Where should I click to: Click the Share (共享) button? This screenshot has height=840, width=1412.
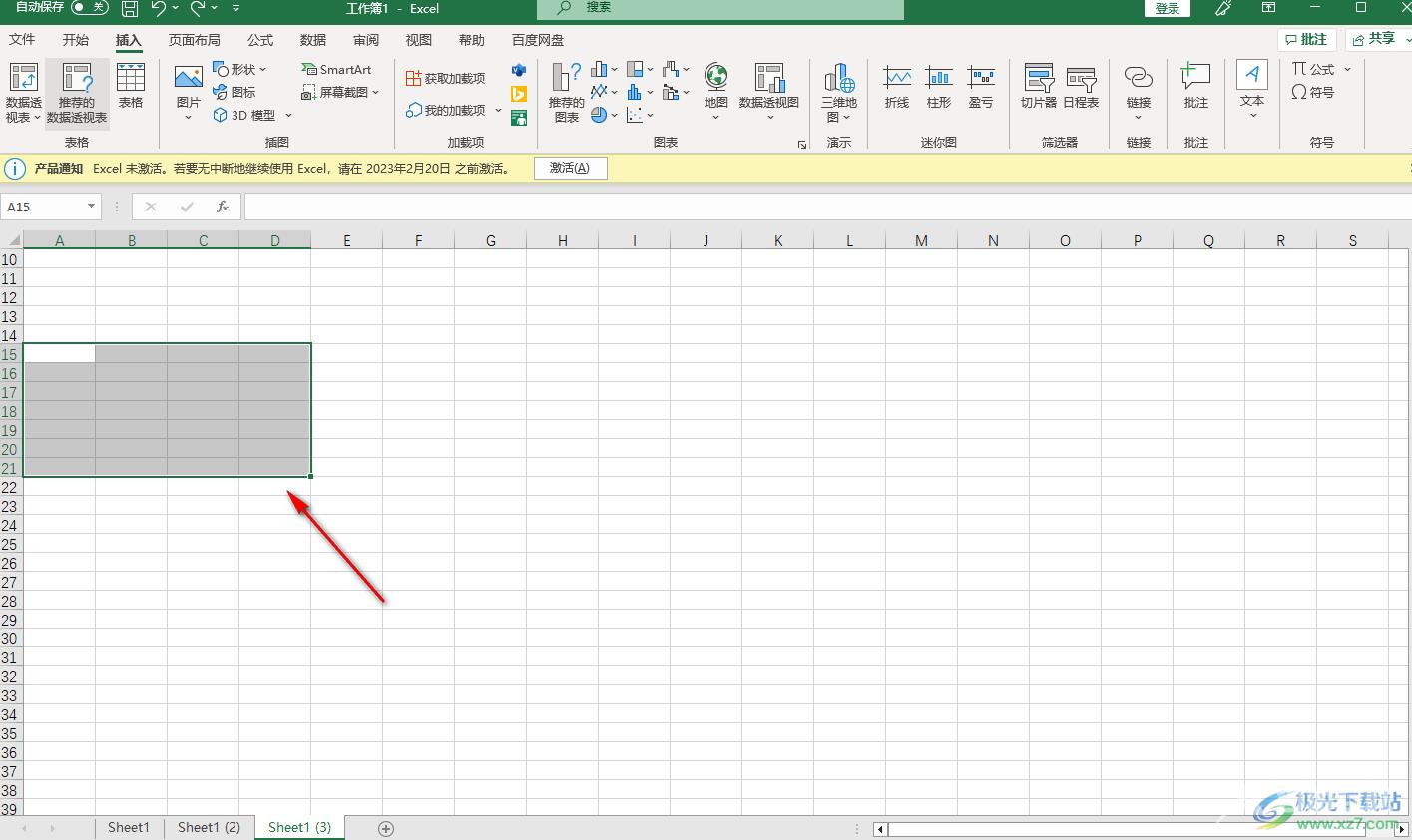pos(1378,38)
